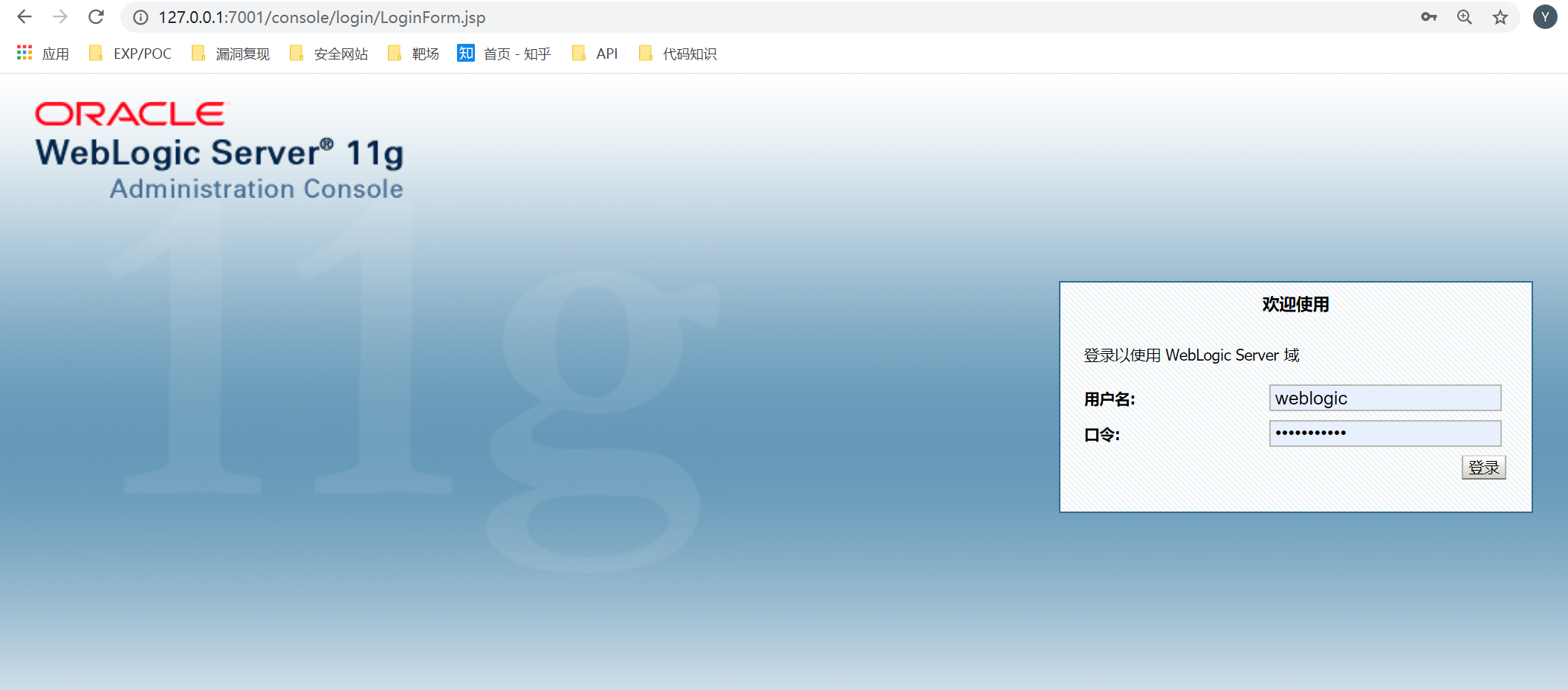1568x690 pixels.
Task: Go back to the previous page
Action: 25,17
